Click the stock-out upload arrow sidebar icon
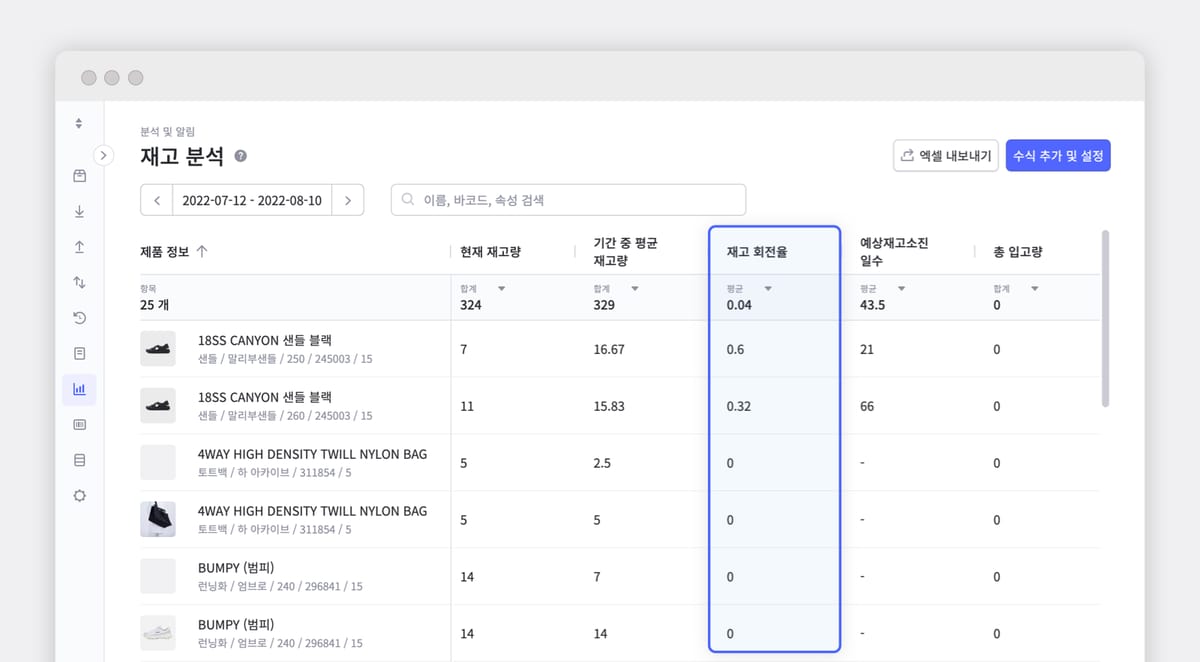Image resolution: width=1200 pixels, height=662 pixels. [79, 247]
